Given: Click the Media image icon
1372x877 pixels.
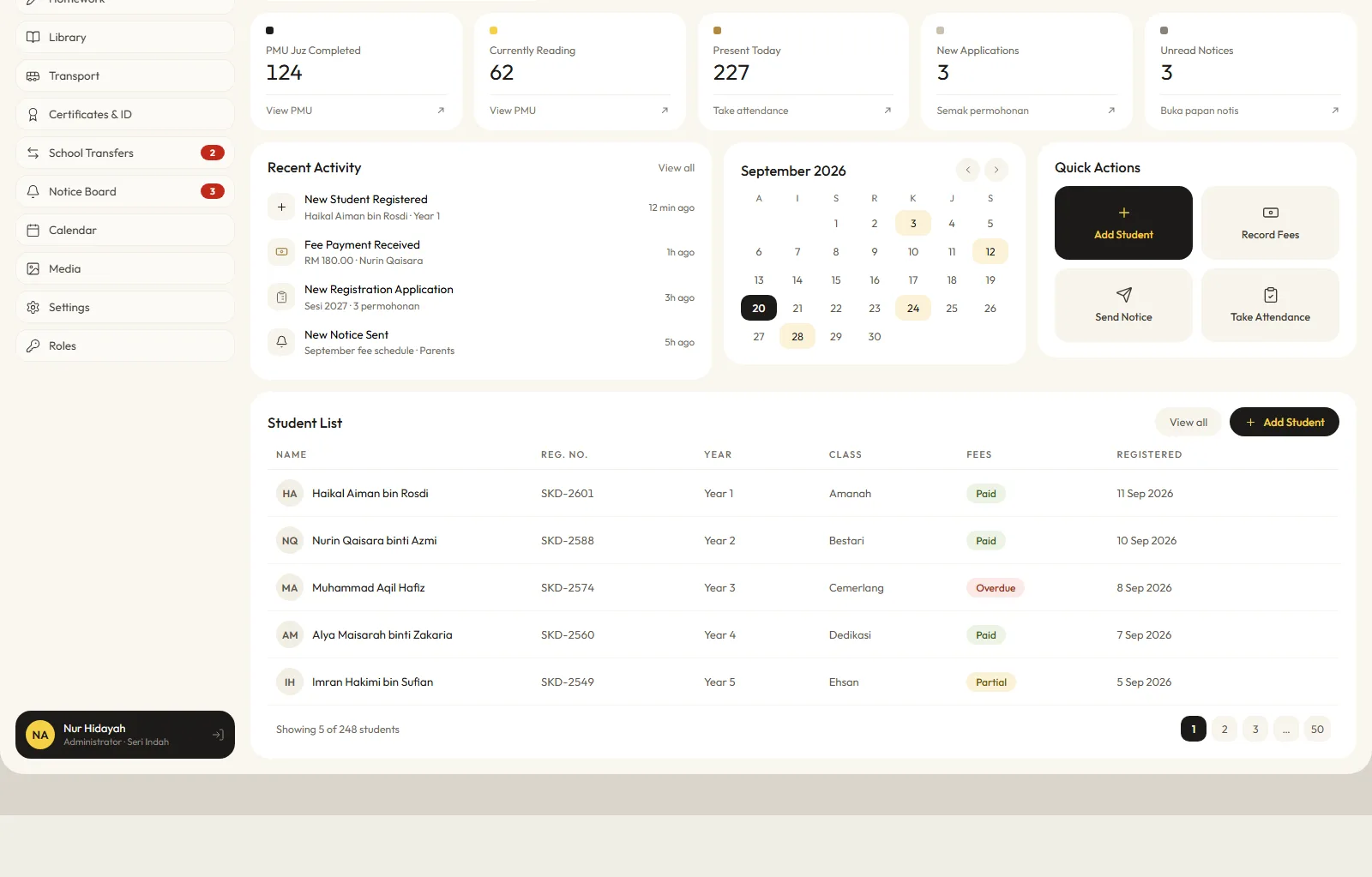Looking at the screenshot, I should pyautogui.click(x=33, y=268).
